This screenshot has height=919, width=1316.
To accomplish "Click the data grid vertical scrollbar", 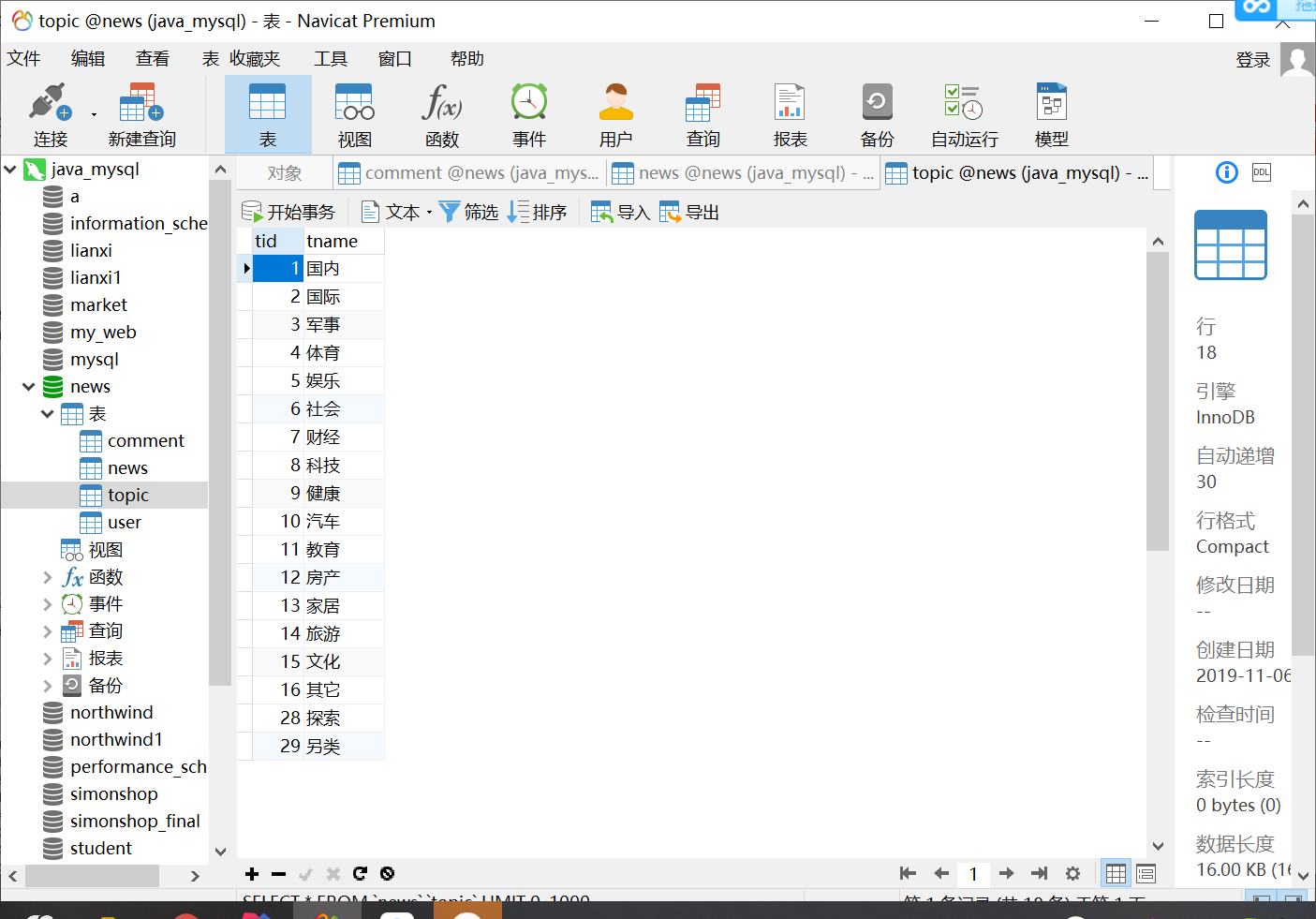I will click(1158, 403).
